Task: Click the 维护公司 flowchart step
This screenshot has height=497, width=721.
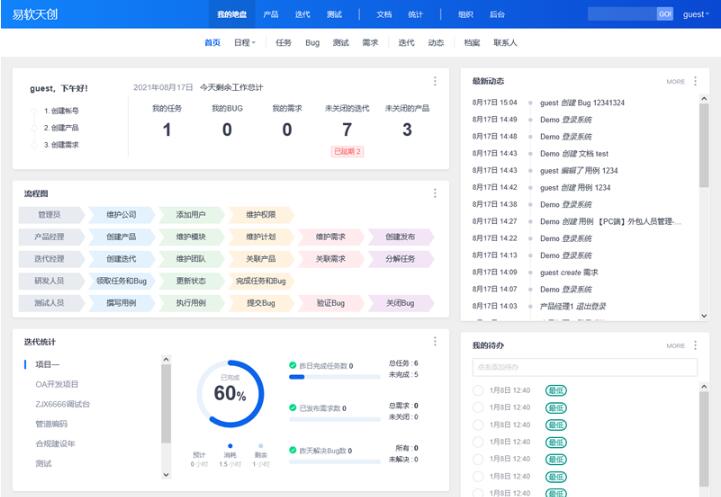Action: pyautogui.click(x=121, y=215)
